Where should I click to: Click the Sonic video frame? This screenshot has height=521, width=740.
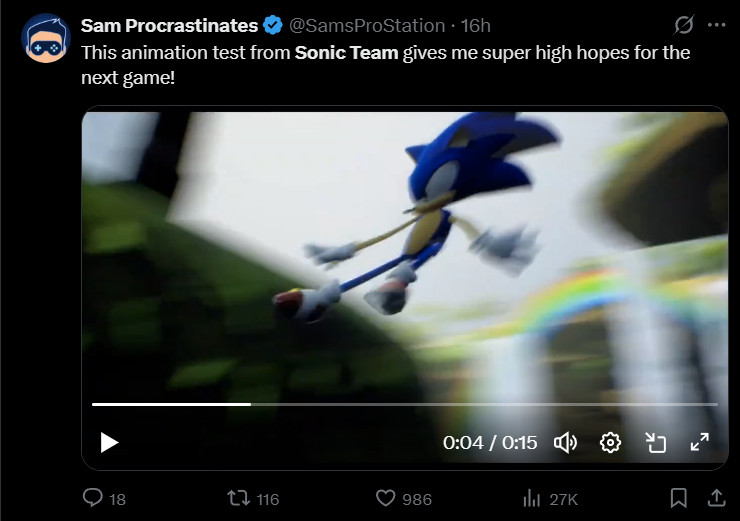[x=405, y=255]
